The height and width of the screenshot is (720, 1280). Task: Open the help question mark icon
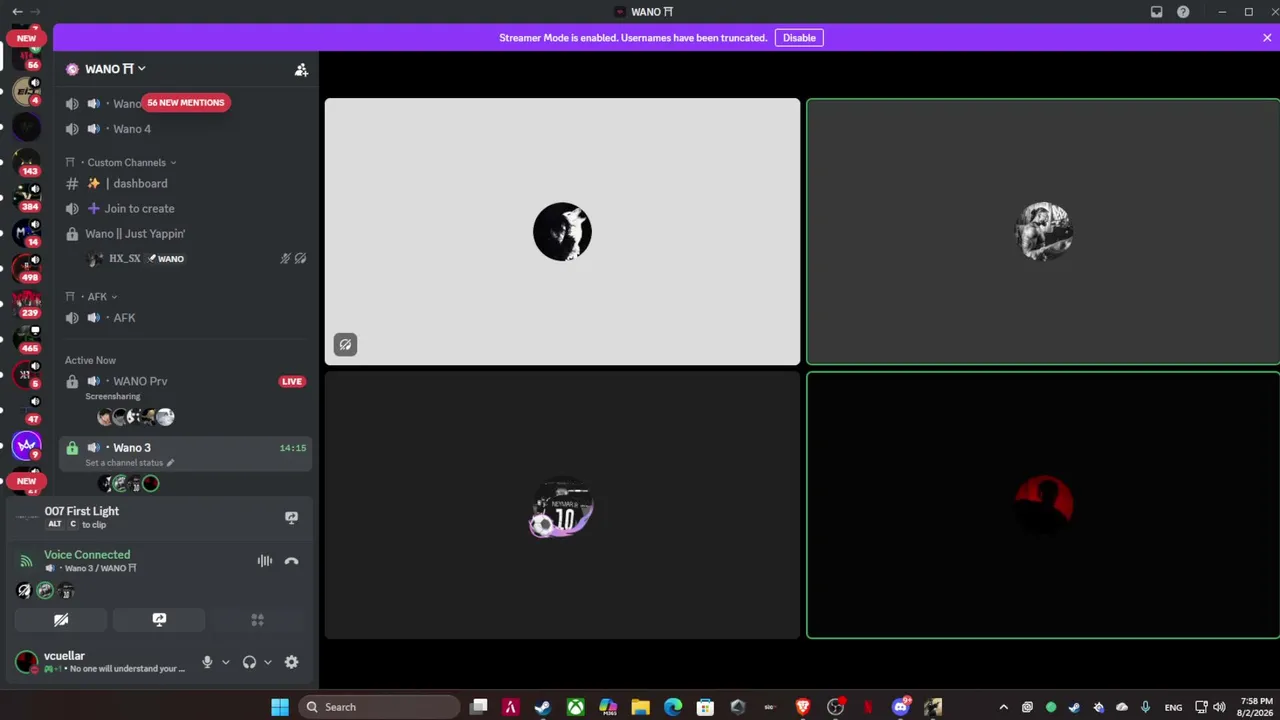pos(1183,12)
